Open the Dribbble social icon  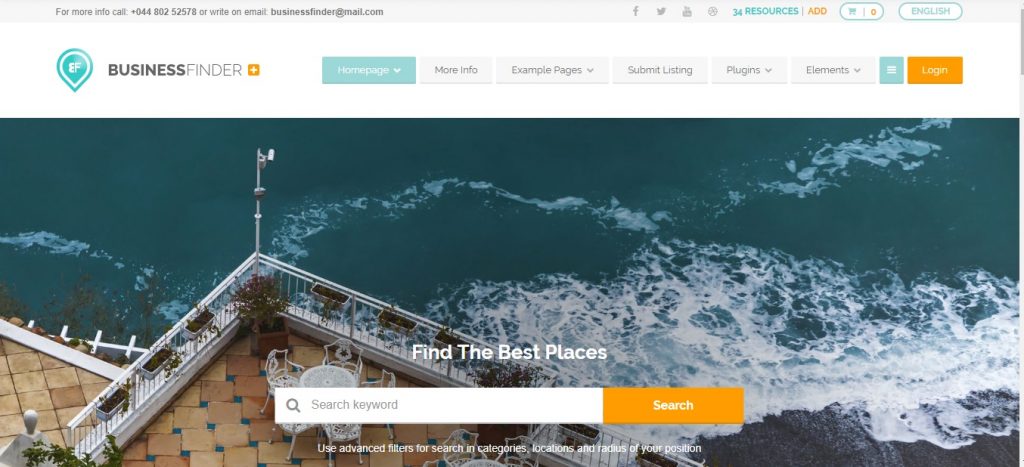712,11
